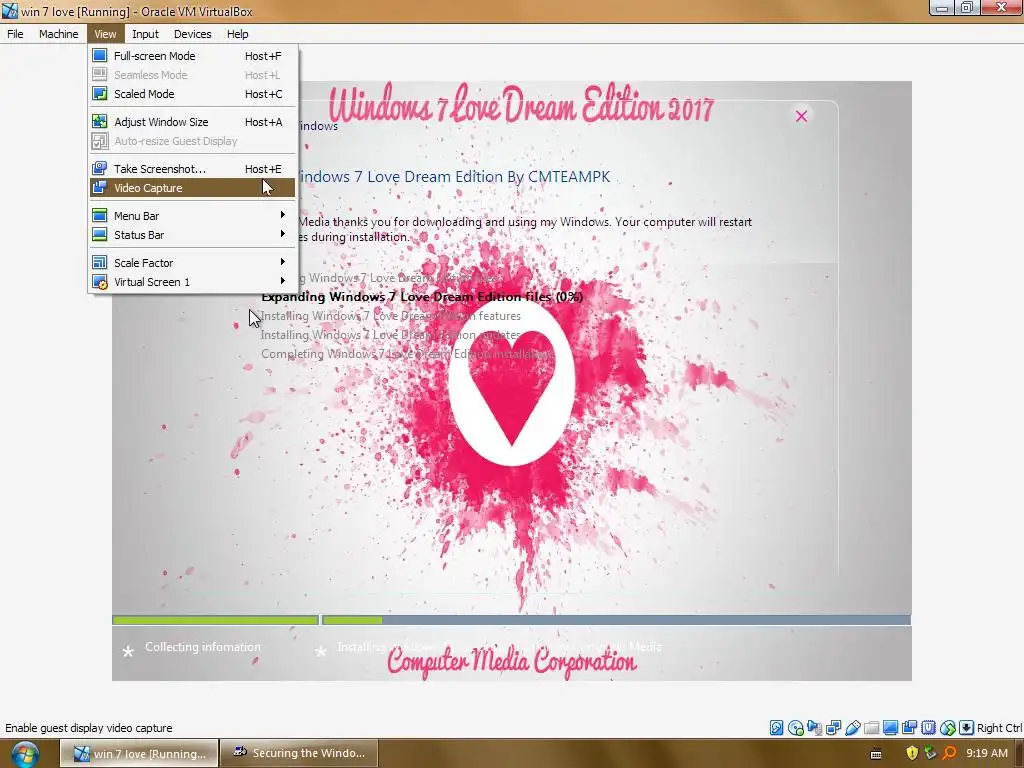
Task: Toggle Seamless Mode menu entry
Action: coord(193,75)
